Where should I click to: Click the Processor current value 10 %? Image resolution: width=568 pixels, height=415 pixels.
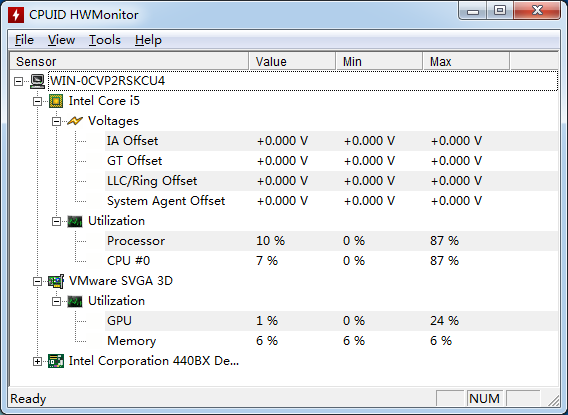tap(270, 241)
